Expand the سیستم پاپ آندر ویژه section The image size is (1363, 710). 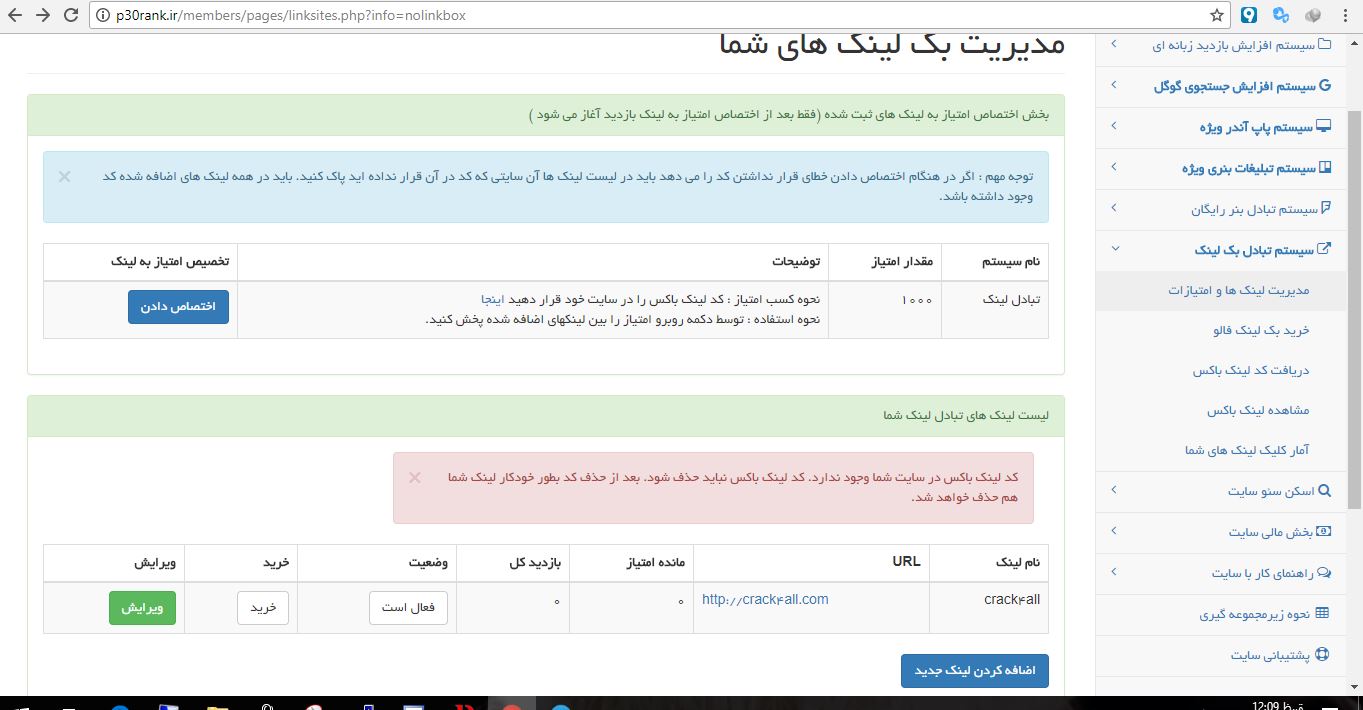click(1114, 127)
